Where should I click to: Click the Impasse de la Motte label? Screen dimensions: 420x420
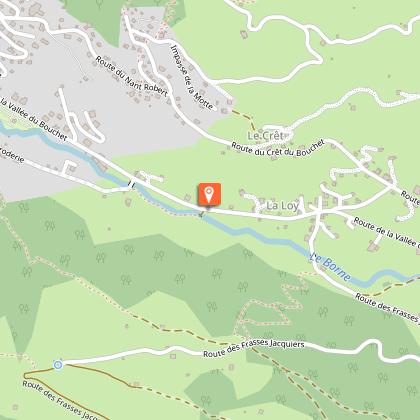coord(191,77)
